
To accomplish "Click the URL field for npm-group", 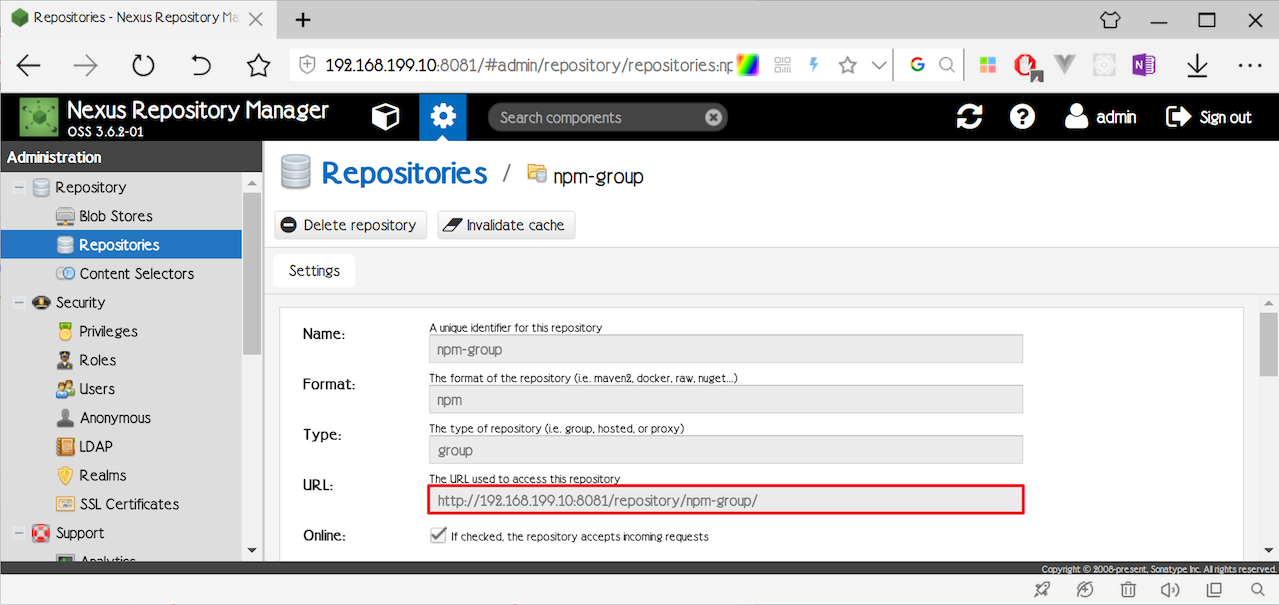I will [726, 500].
